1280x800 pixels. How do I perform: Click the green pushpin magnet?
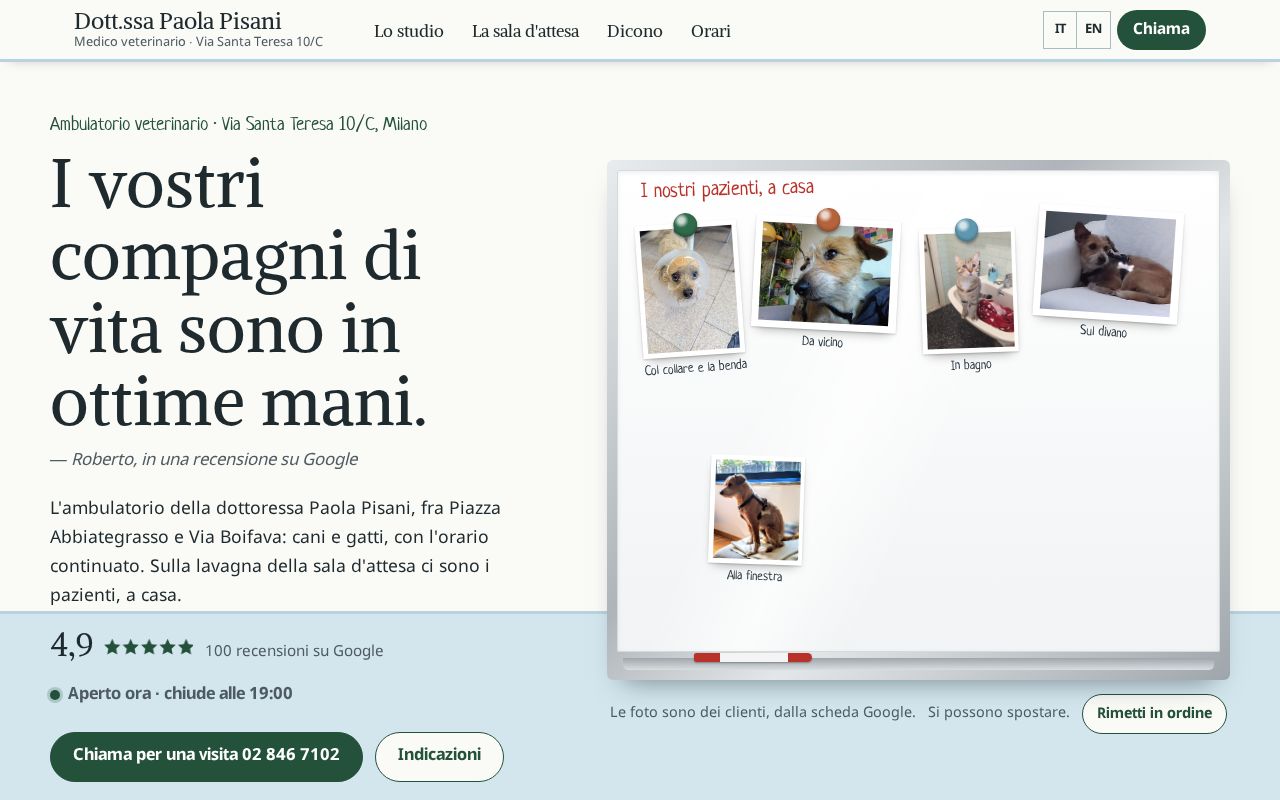pyautogui.click(x=685, y=225)
